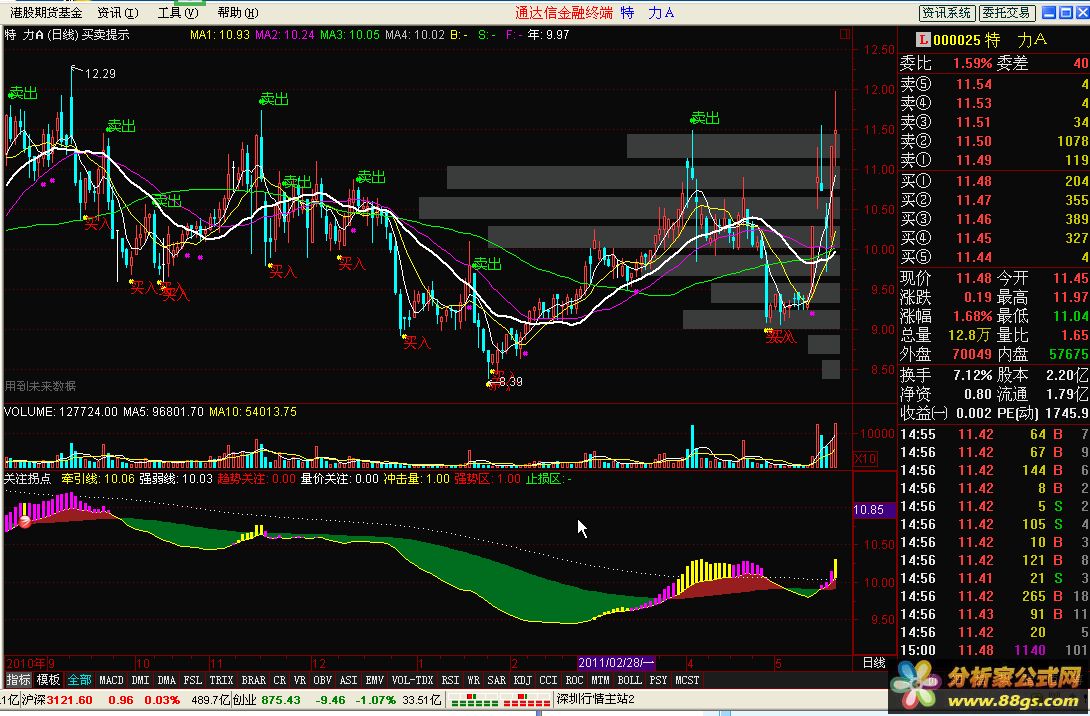The height and width of the screenshot is (716, 1090).
Task: Click the 卖① ask price 11.49
Action: point(973,161)
